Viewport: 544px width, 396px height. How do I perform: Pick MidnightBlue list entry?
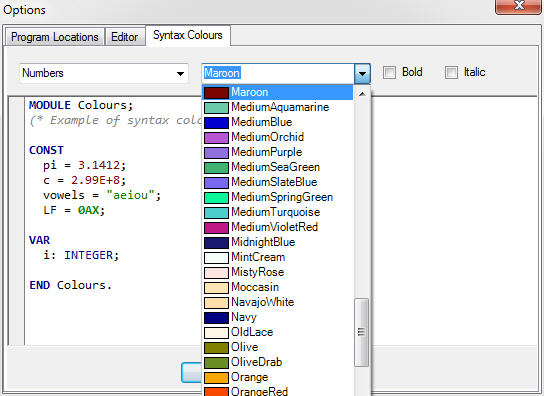click(278, 242)
